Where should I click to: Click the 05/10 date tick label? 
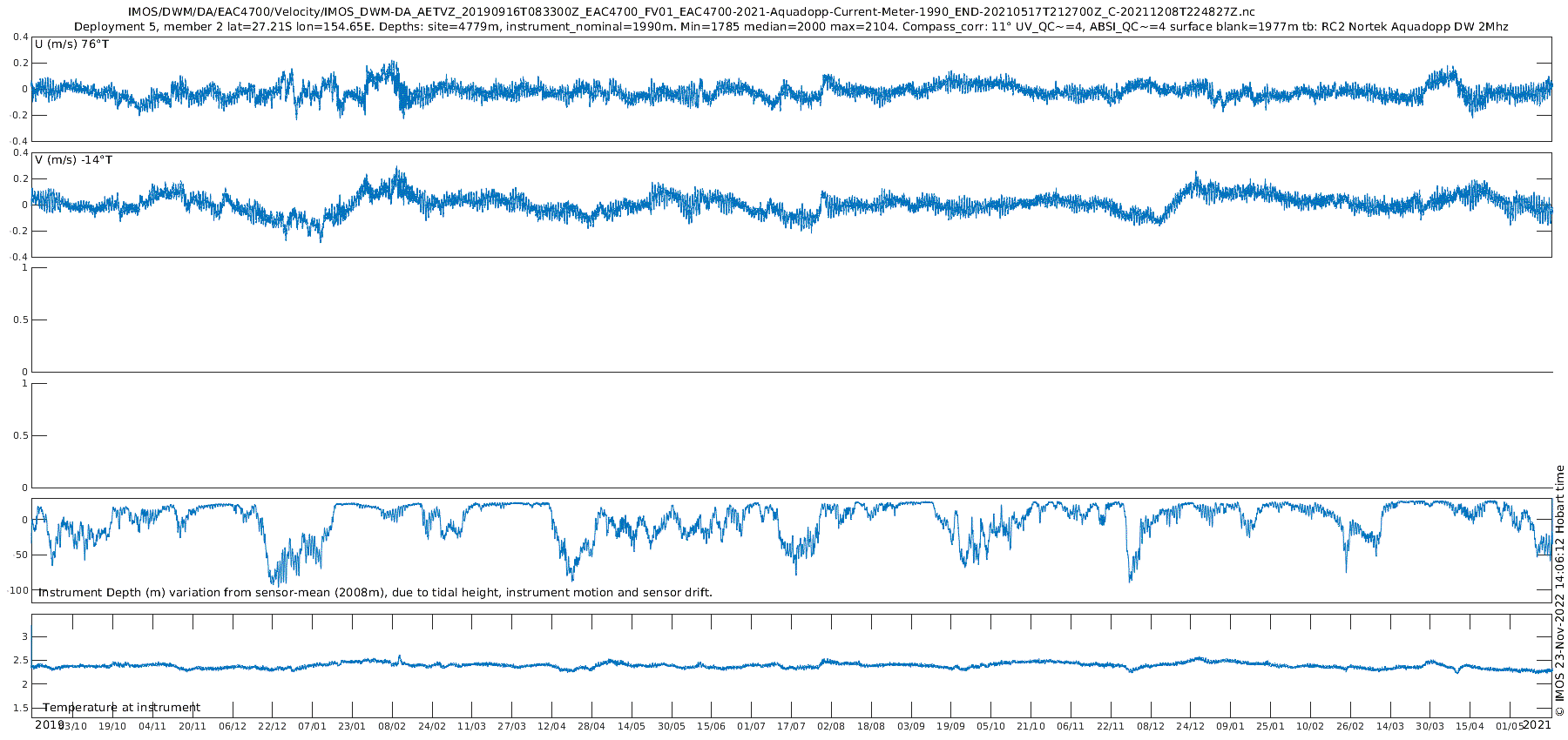coord(991,726)
